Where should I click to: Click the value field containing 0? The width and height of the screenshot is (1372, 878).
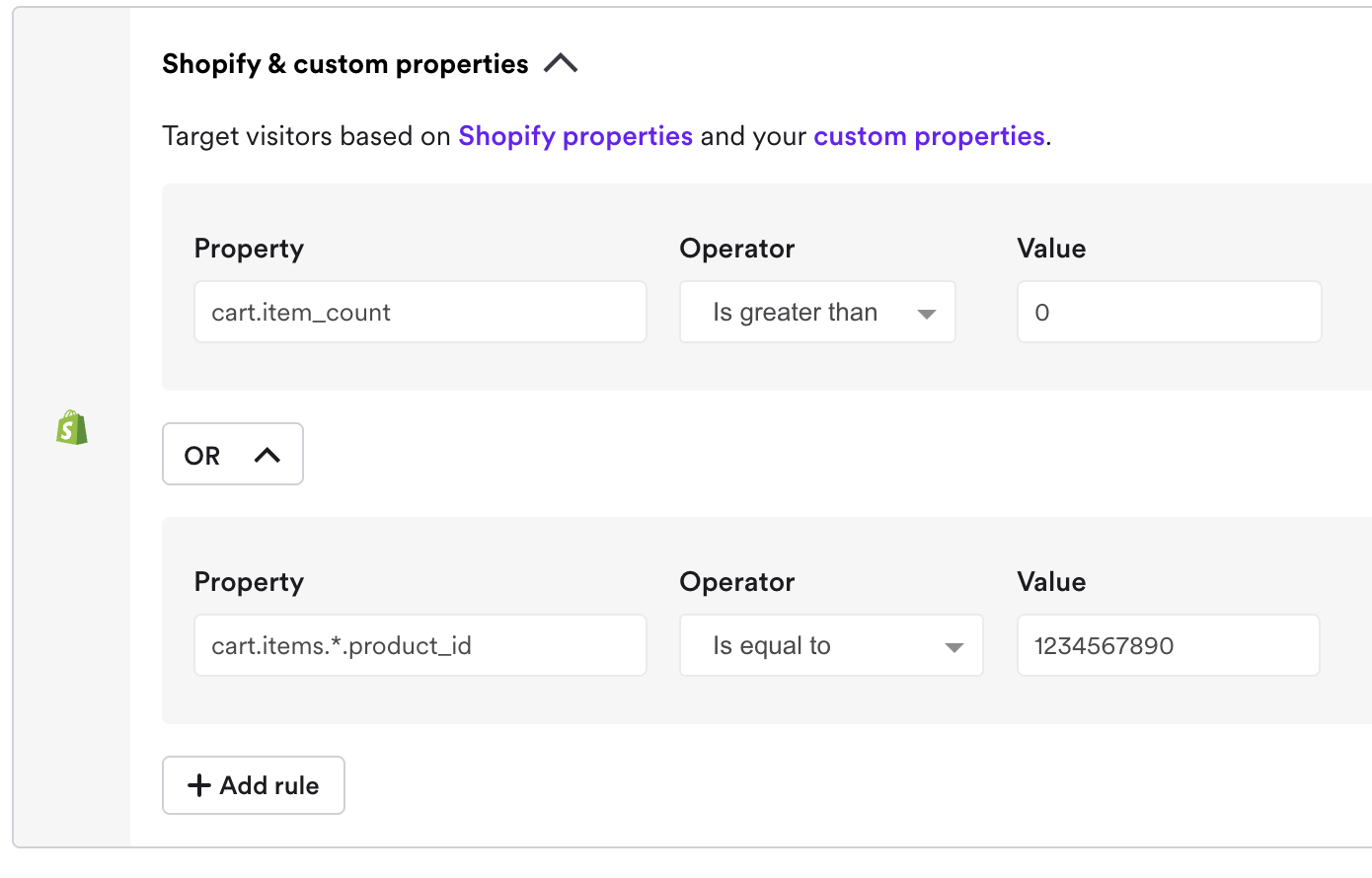coord(1169,313)
